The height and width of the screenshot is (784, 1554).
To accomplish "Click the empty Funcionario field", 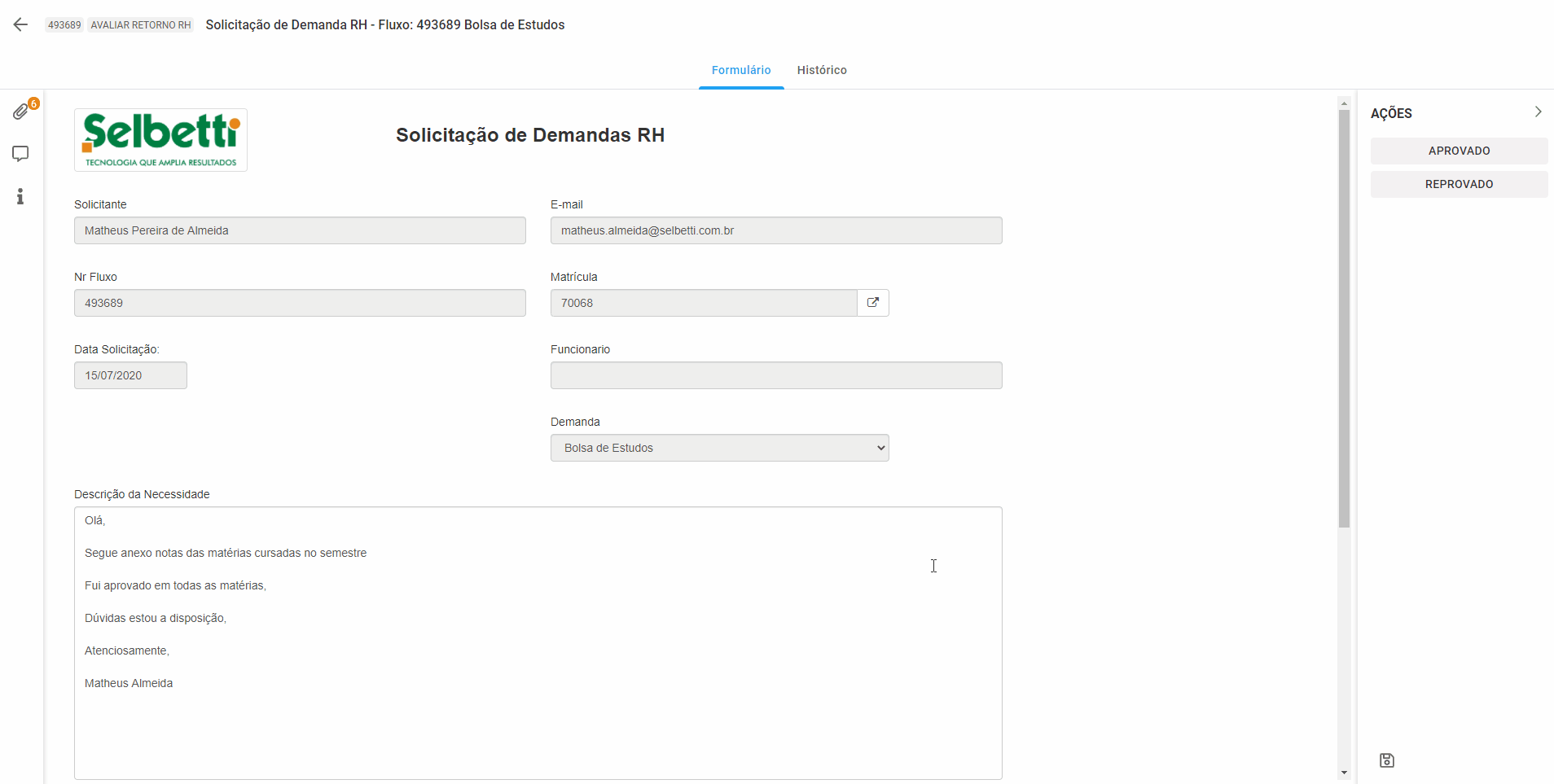I will point(776,375).
